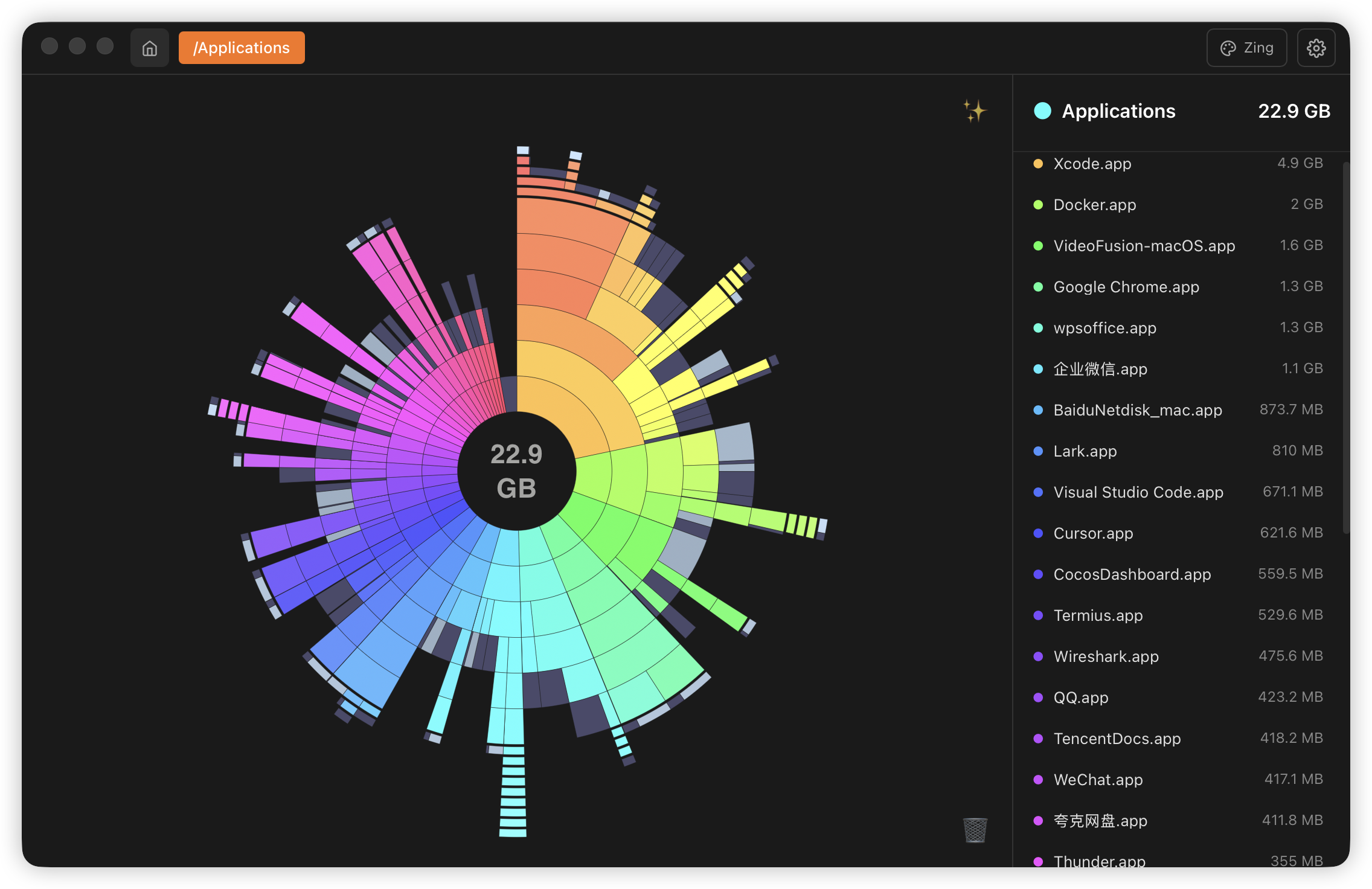Select Xcode.app in the sidebar list
Image resolution: width=1372 pixels, height=889 pixels.
[1092, 163]
